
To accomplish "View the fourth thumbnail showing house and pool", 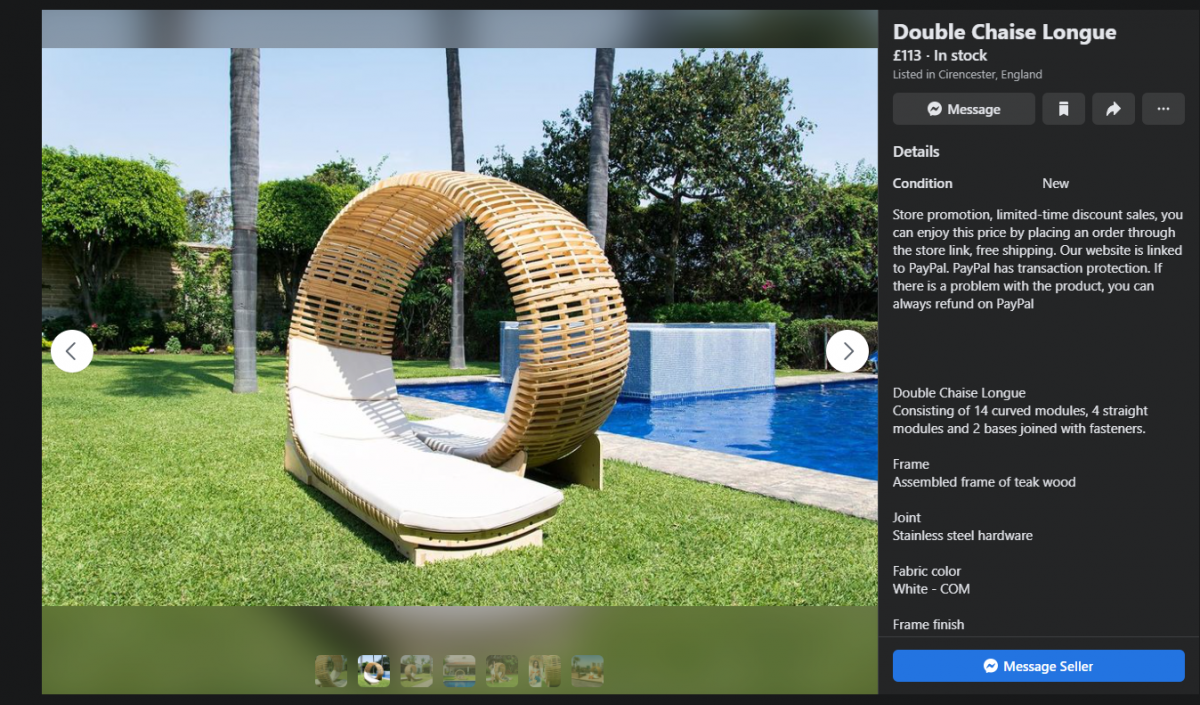I will tap(460, 671).
